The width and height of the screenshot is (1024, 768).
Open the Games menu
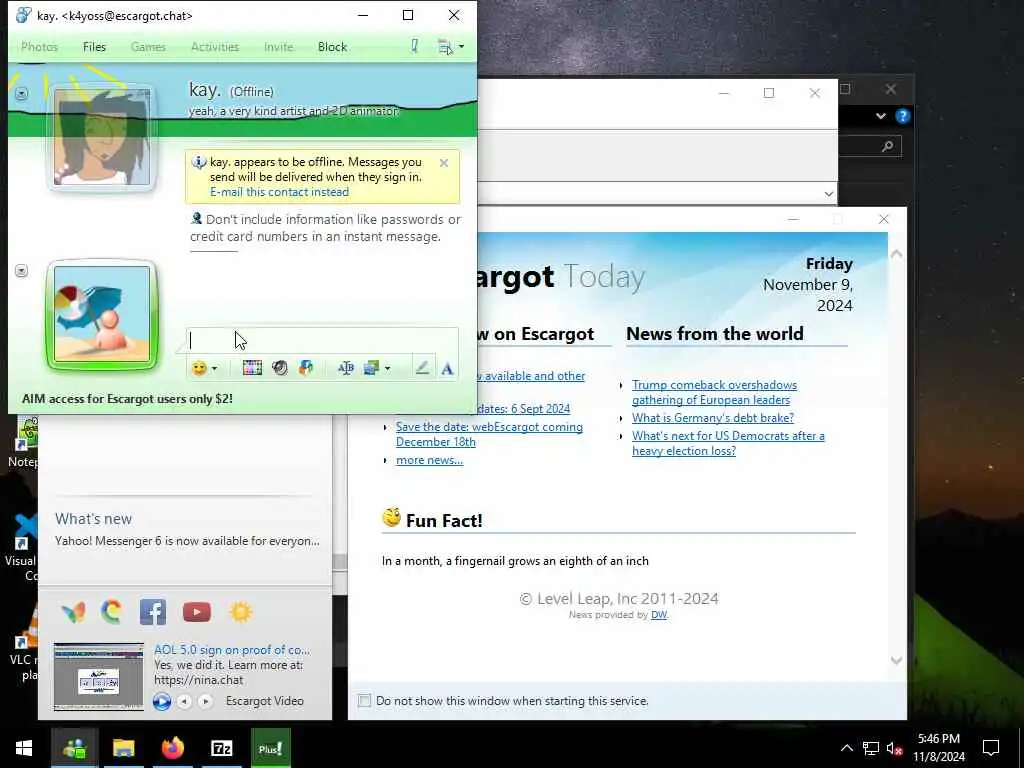coord(148,47)
